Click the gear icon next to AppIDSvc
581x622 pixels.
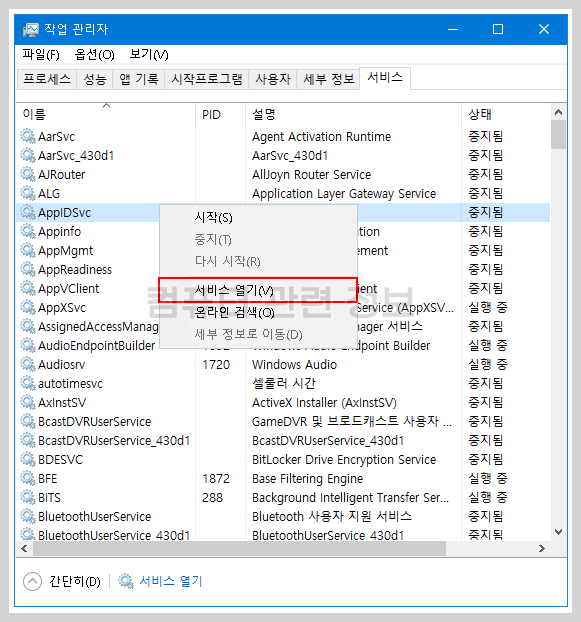[x=28, y=213]
